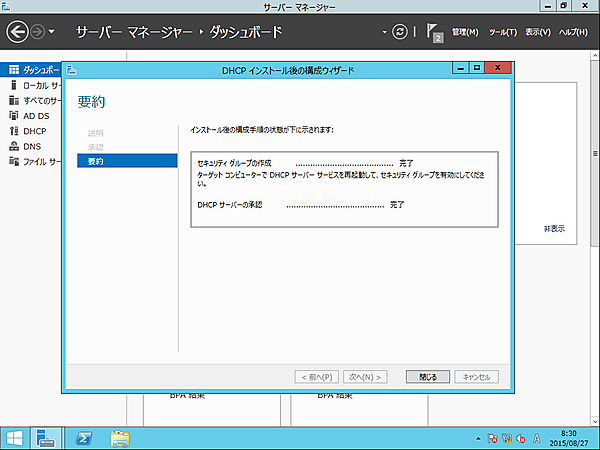Open dropdown arrow left of refresh icon
This screenshot has width=600, height=450.
point(385,32)
